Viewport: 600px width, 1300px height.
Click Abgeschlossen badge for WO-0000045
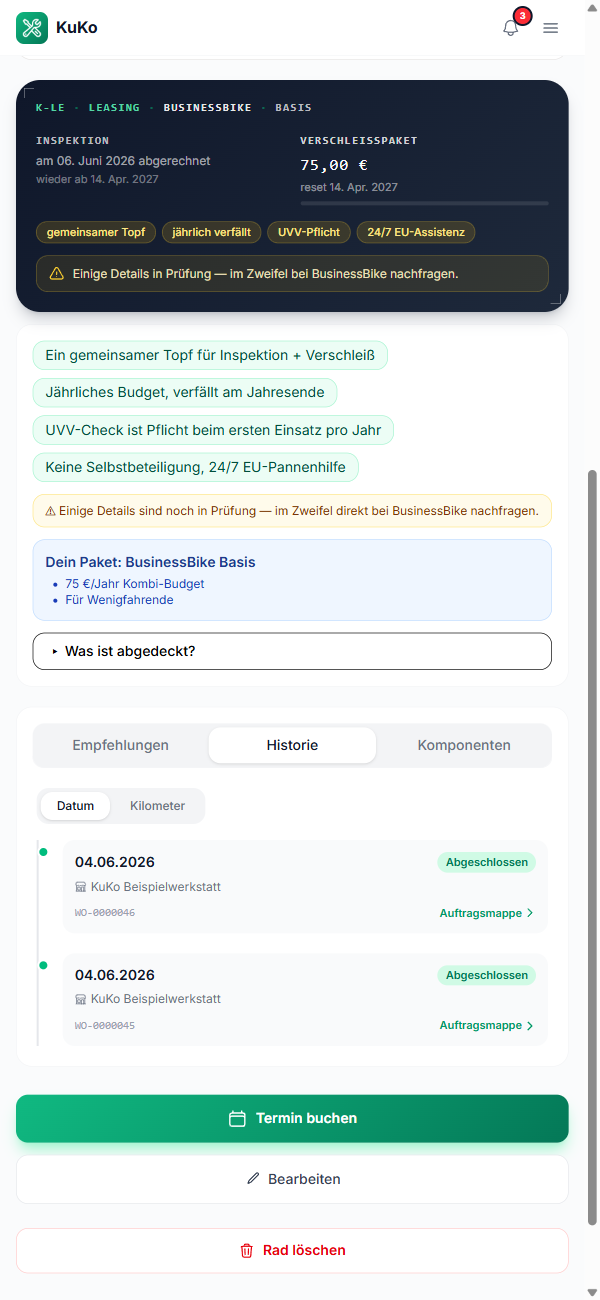click(486, 974)
